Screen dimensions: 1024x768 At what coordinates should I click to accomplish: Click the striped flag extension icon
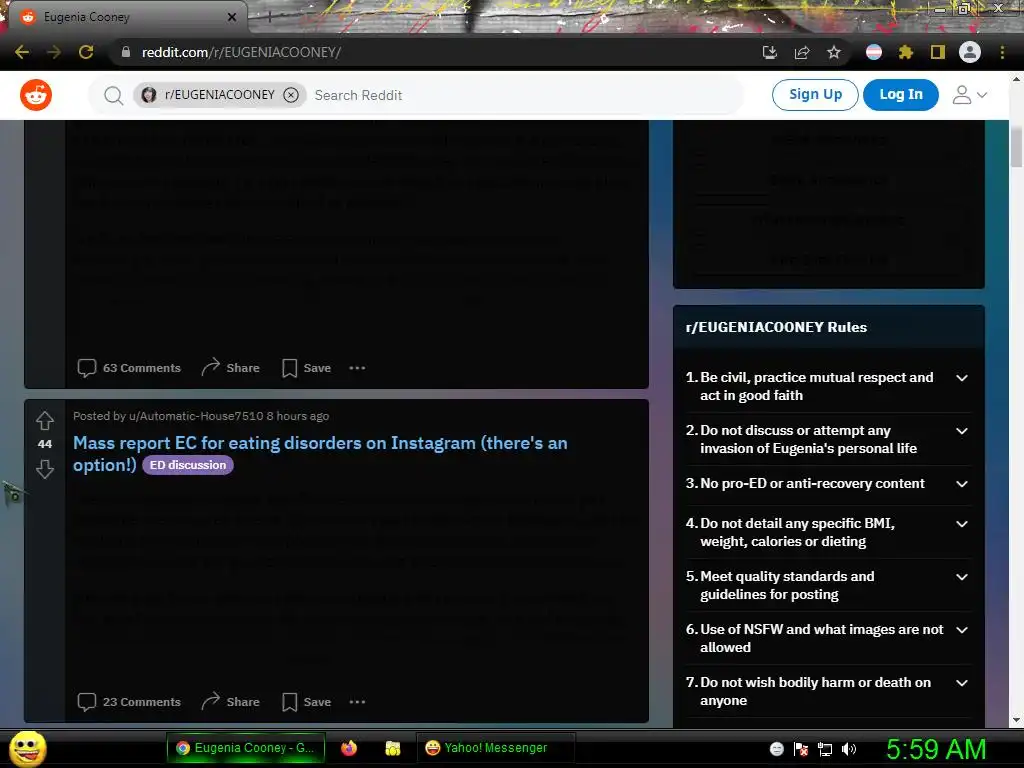(874, 52)
